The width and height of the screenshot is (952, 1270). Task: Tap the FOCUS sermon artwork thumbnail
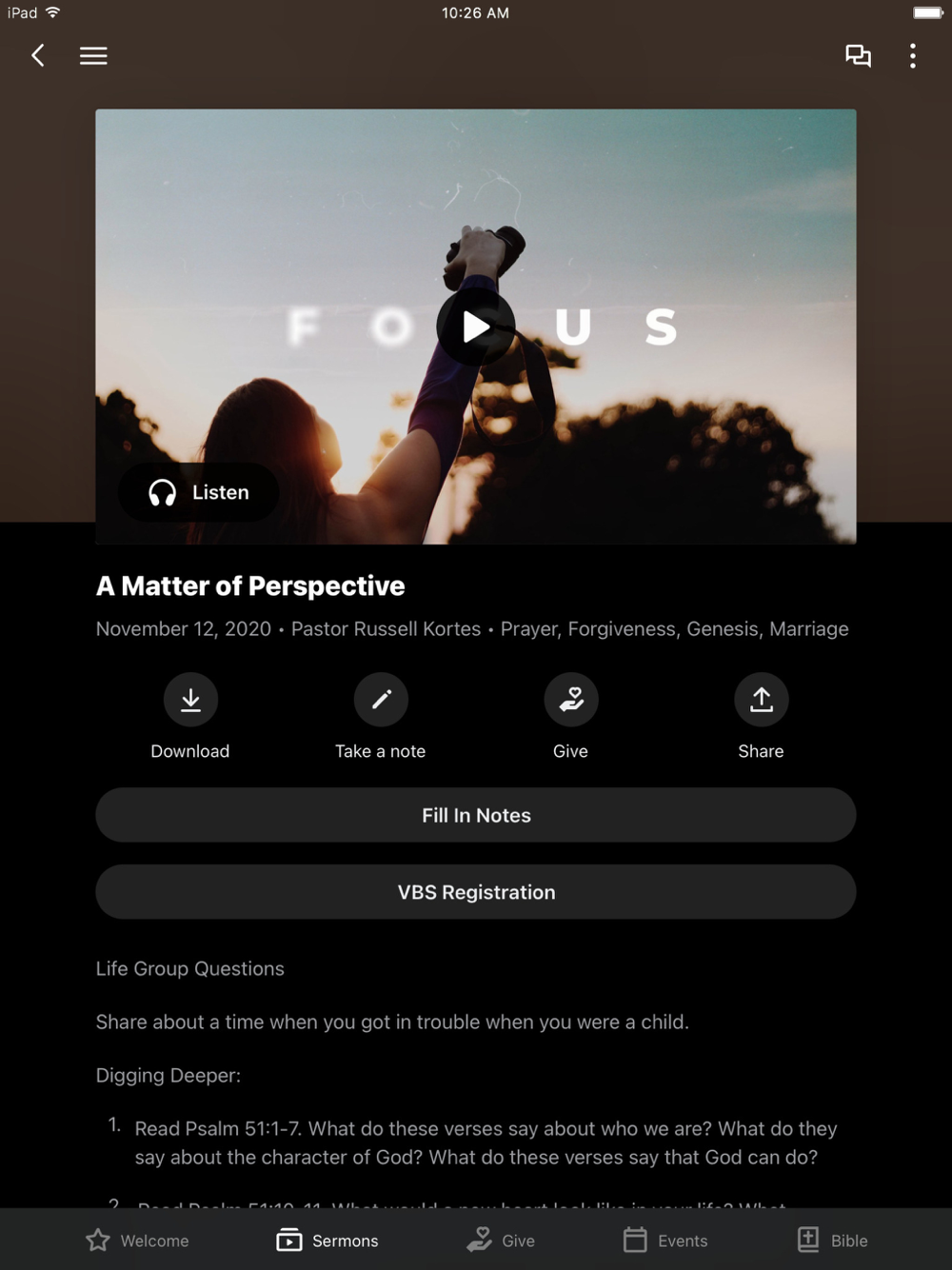476,327
